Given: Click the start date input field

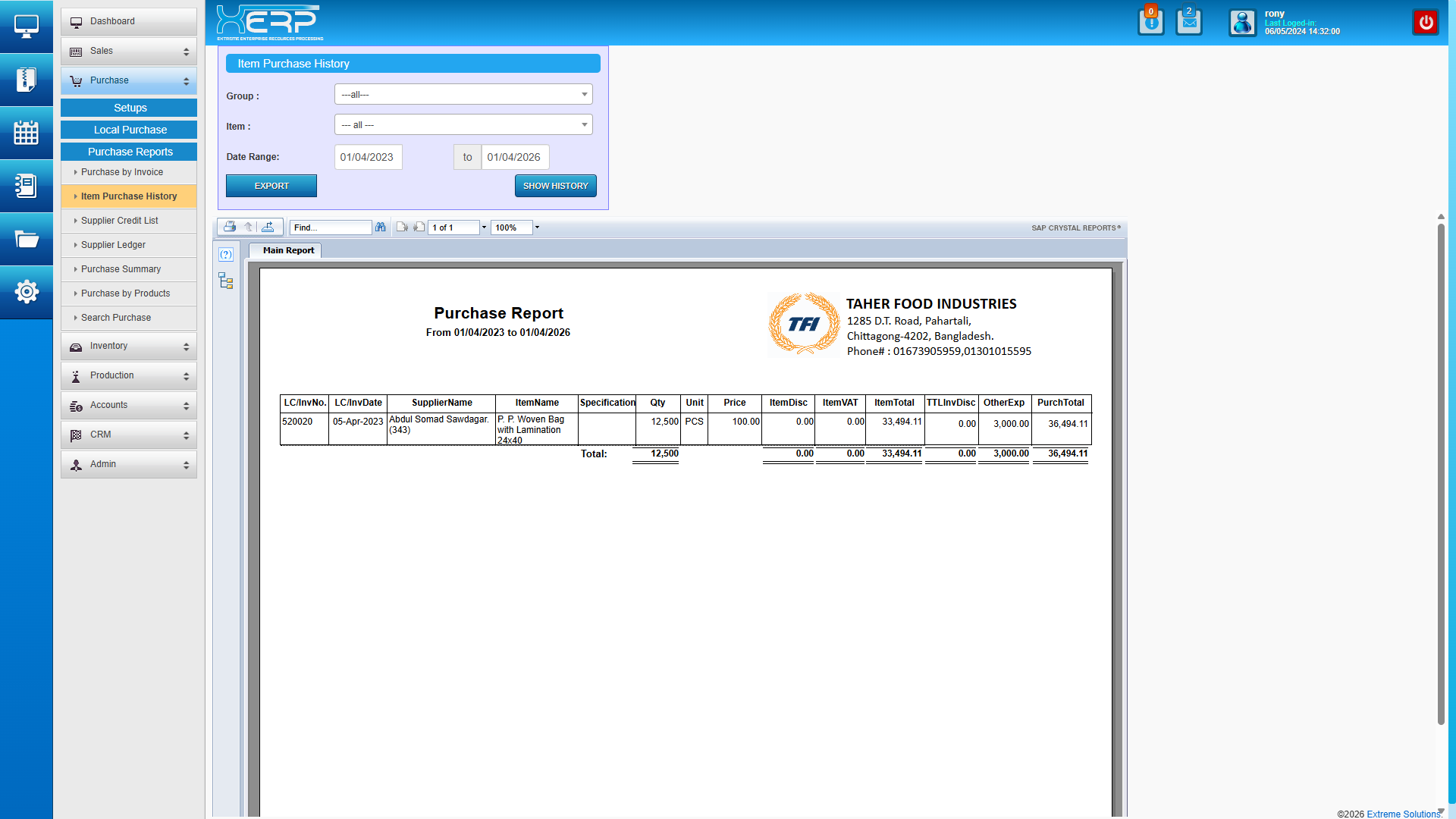Looking at the screenshot, I should click(x=368, y=157).
